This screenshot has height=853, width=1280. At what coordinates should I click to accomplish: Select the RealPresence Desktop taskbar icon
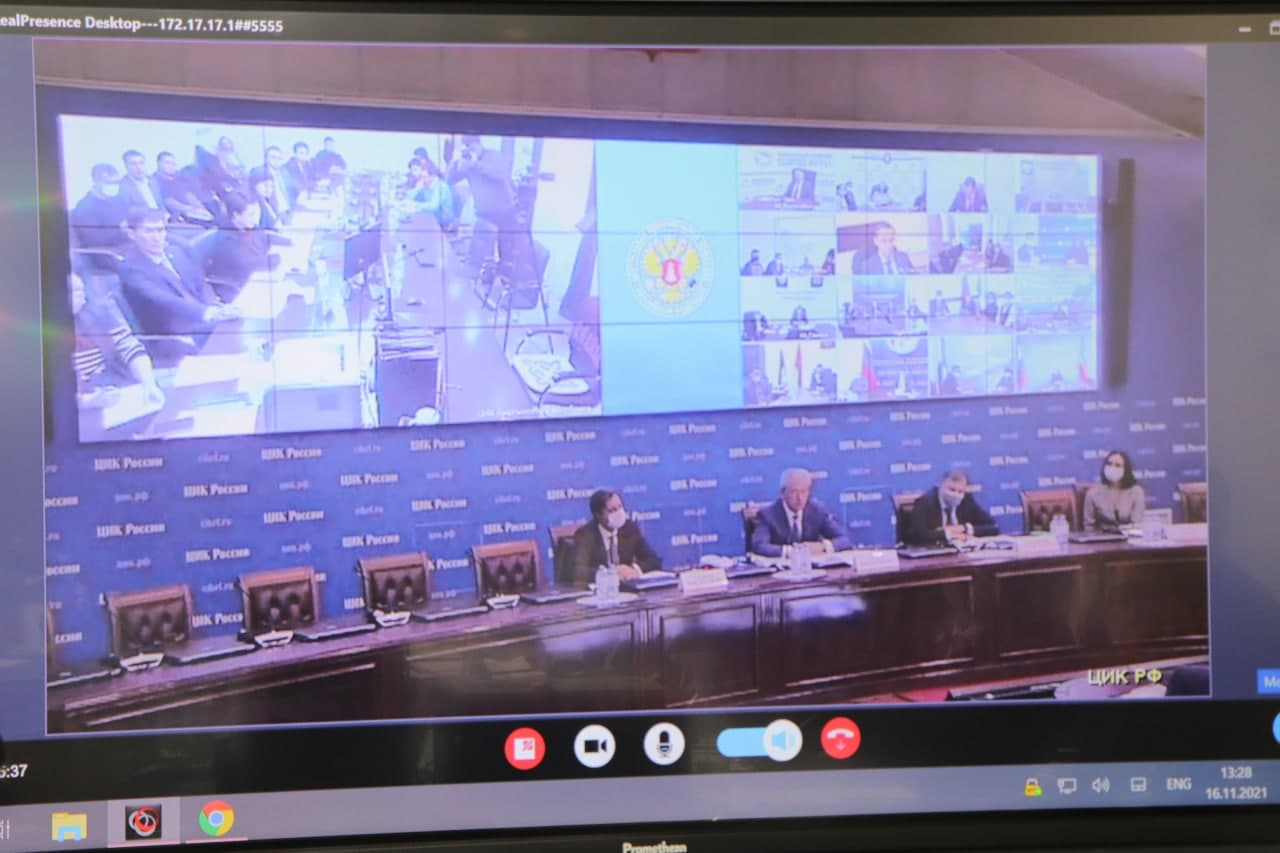[x=143, y=822]
